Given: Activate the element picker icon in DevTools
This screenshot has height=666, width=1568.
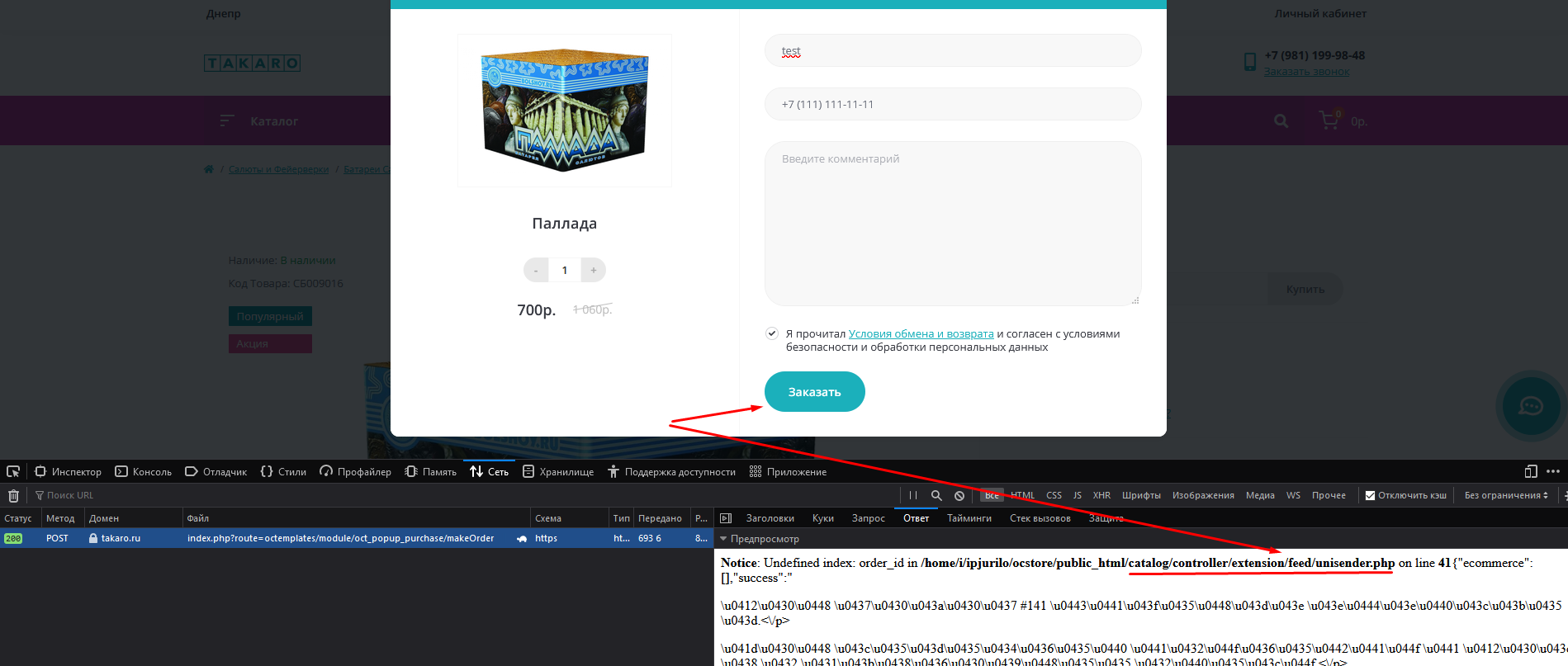Looking at the screenshot, I should [13, 472].
